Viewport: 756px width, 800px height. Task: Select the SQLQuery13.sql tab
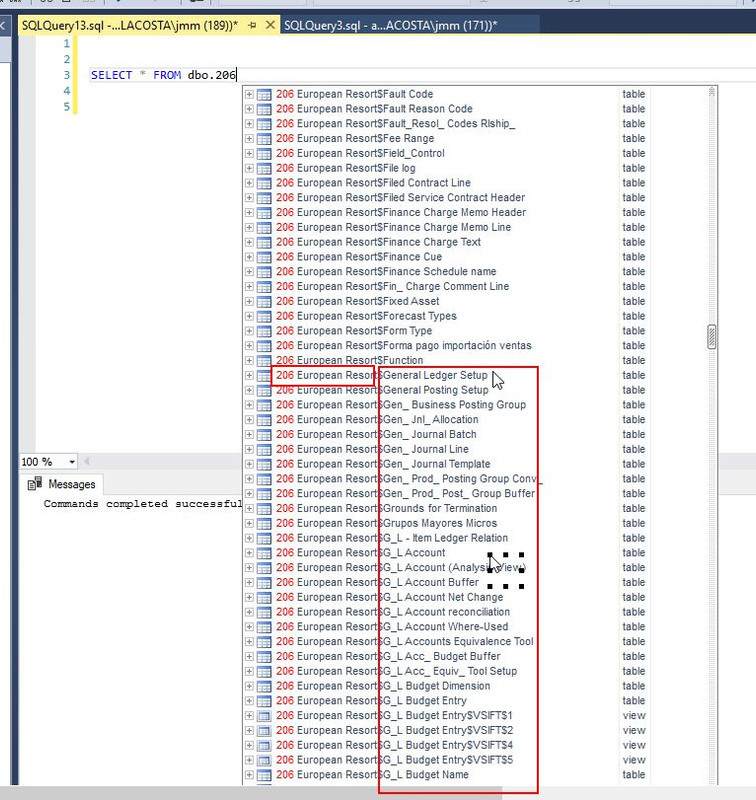pyautogui.click(x=130, y=25)
